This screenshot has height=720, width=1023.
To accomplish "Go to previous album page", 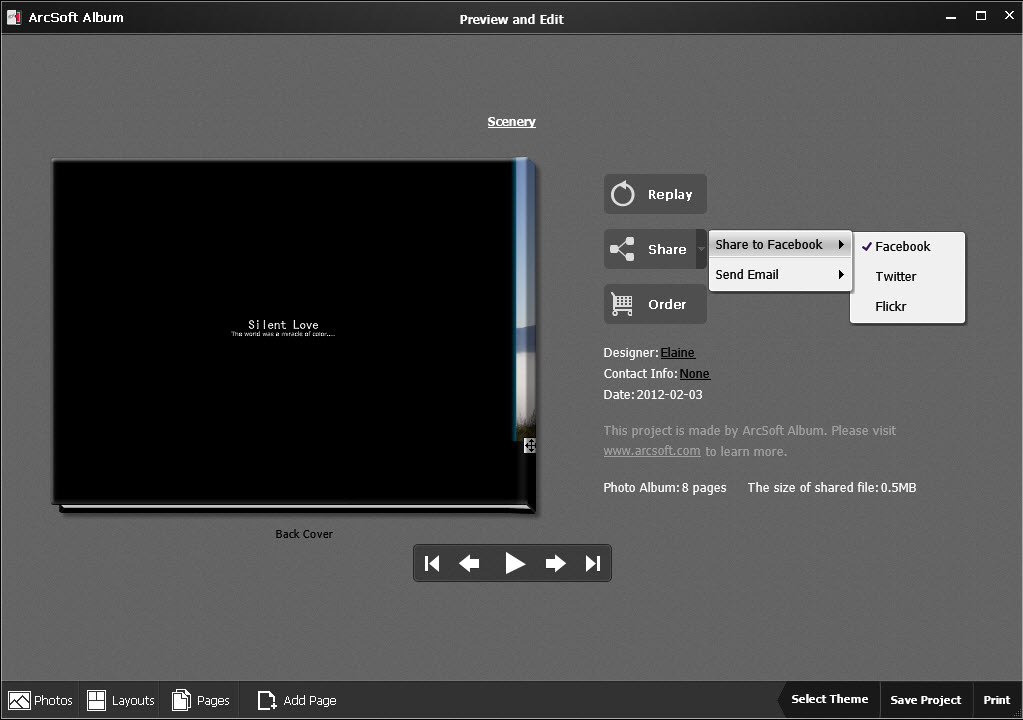I will click(x=469, y=563).
